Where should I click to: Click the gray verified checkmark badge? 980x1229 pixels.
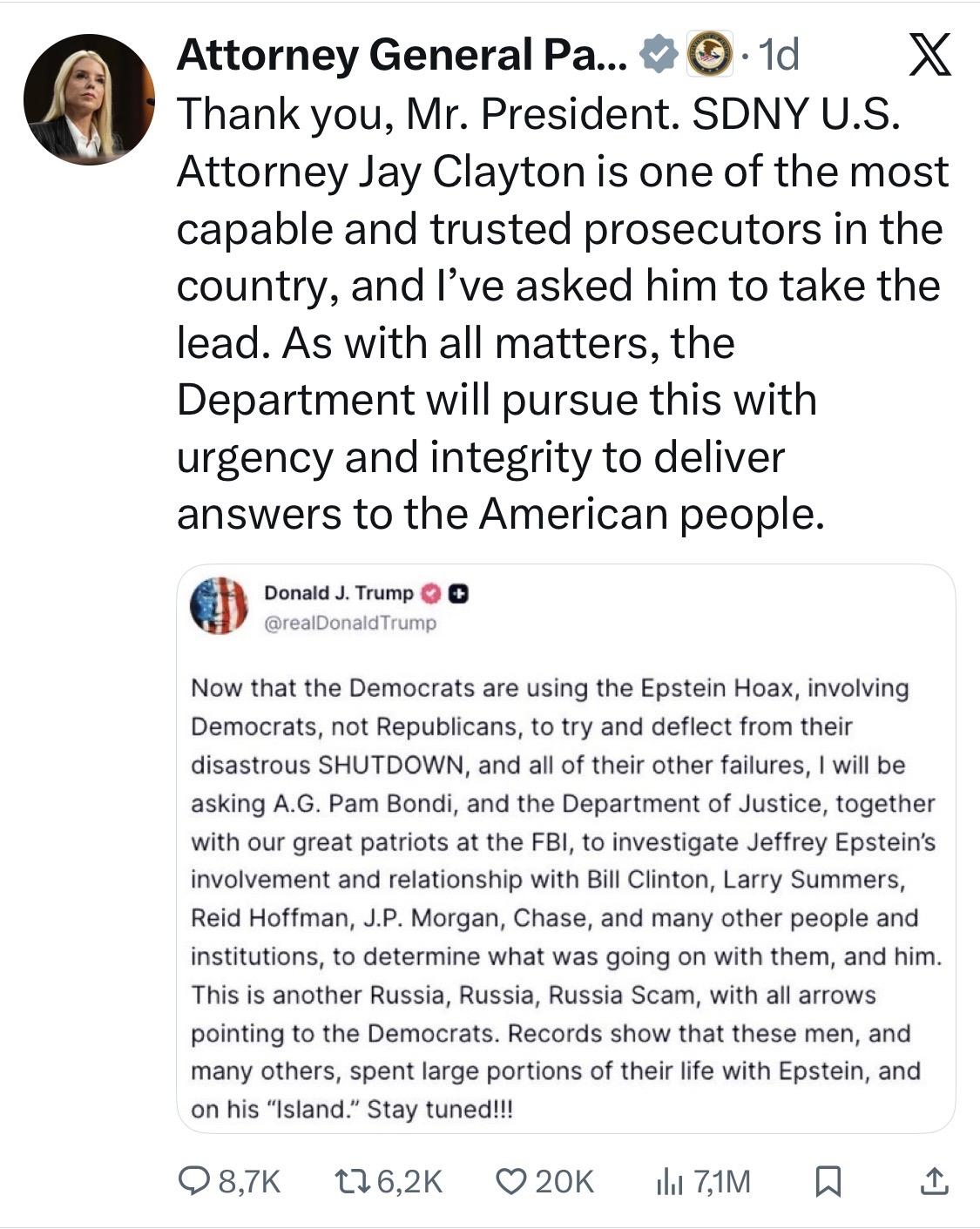pyautogui.click(x=659, y=56)
